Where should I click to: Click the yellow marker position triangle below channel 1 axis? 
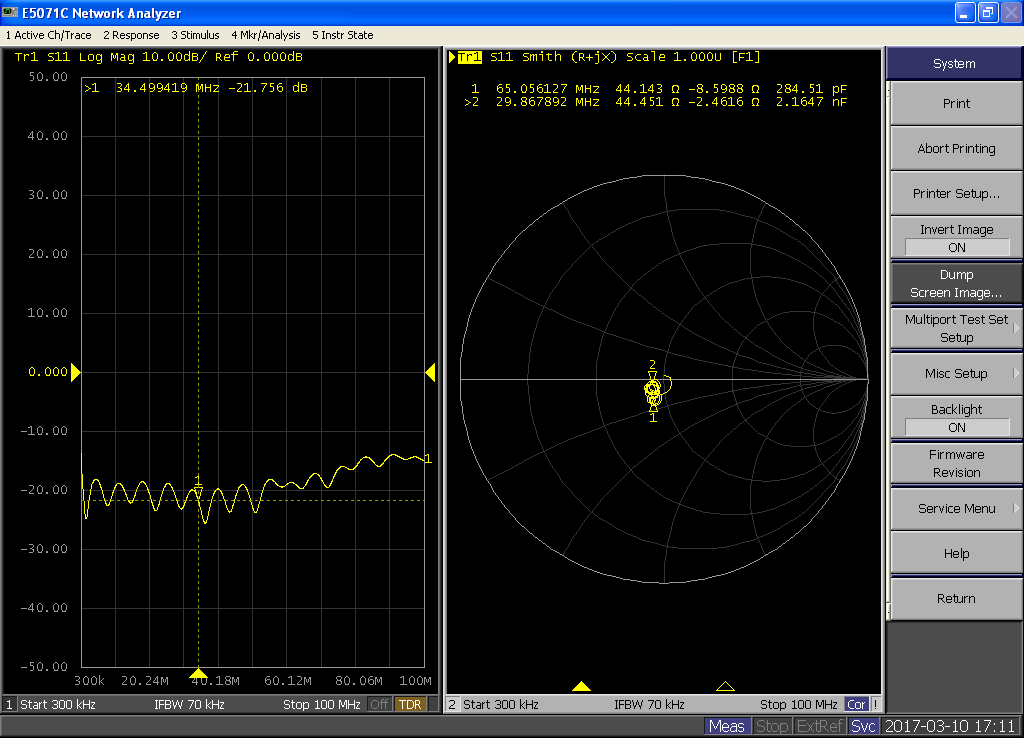pyautogui.click(x=199, y=673)
